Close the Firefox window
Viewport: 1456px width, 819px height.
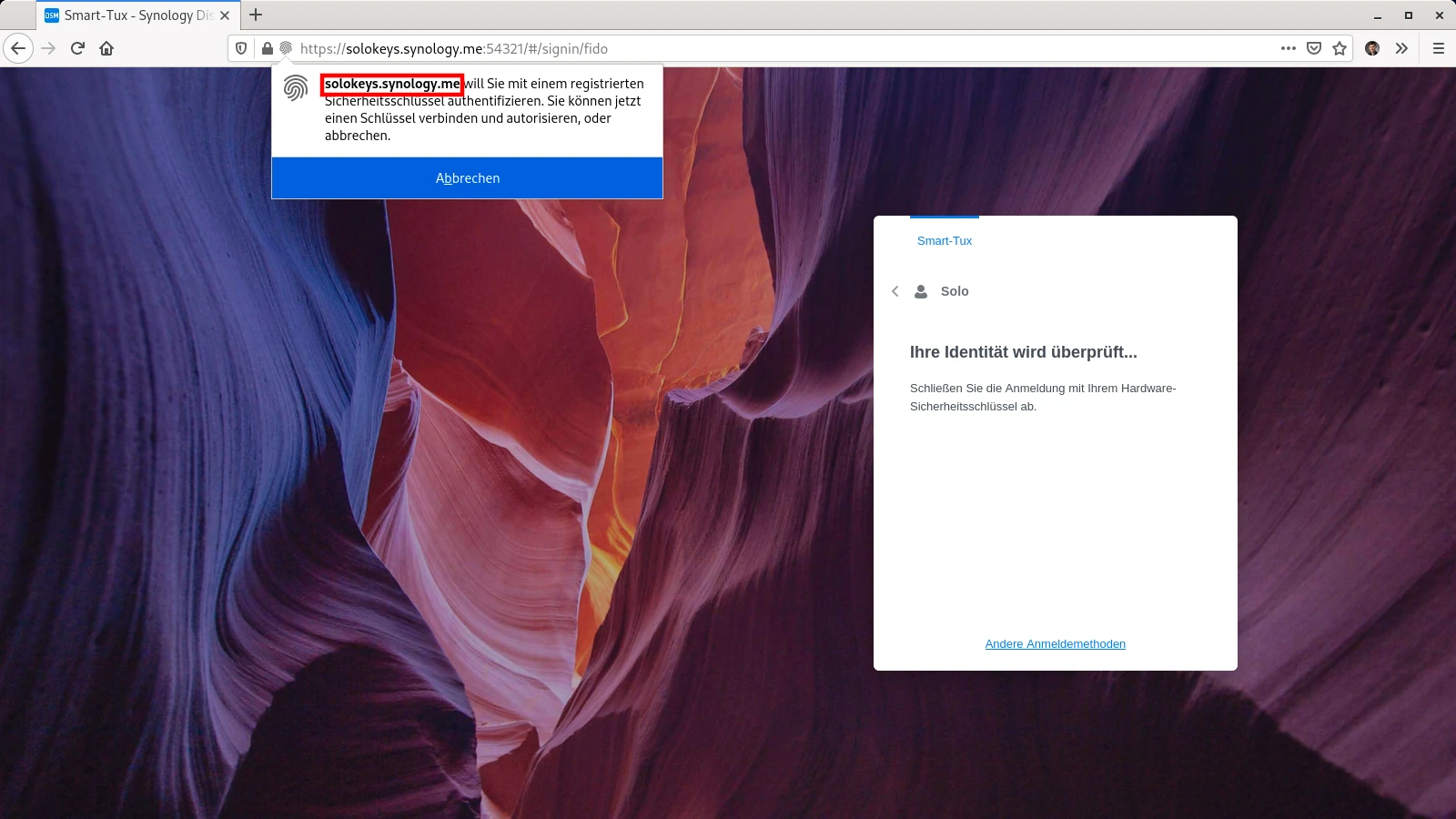pyautogui.click(x=1440, y=15)
